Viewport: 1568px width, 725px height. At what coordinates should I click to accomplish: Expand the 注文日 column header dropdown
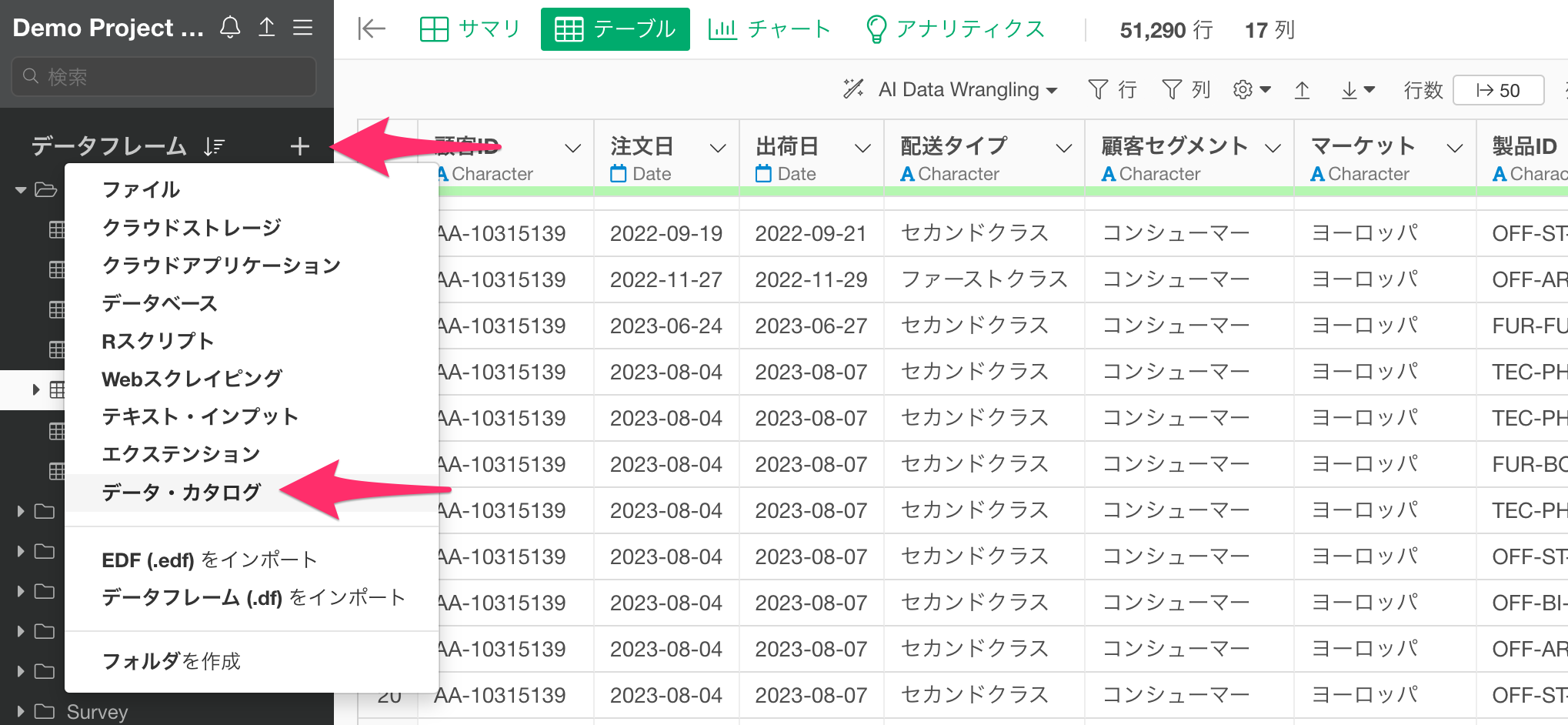[x=717, y=148]
